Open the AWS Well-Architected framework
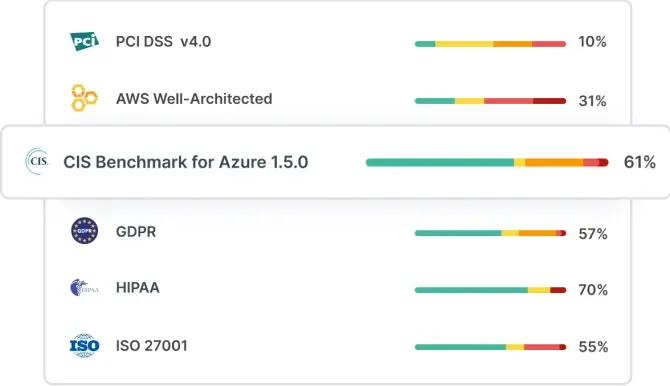The width and height of the screenshot is (670, 386). (x=194, y=99)
